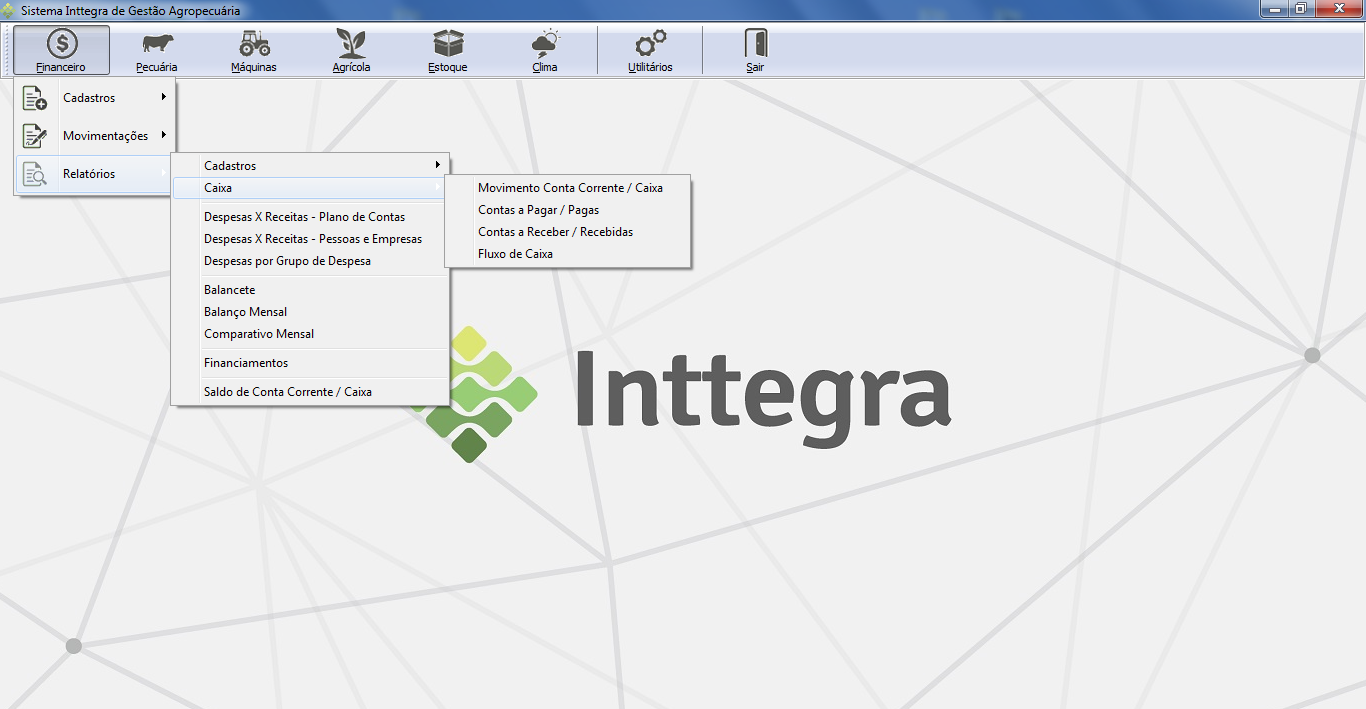Click the Financeiro dollar-sign icon
The width and height of the screenshot is (1366, 709).
(x=62, y=44)
